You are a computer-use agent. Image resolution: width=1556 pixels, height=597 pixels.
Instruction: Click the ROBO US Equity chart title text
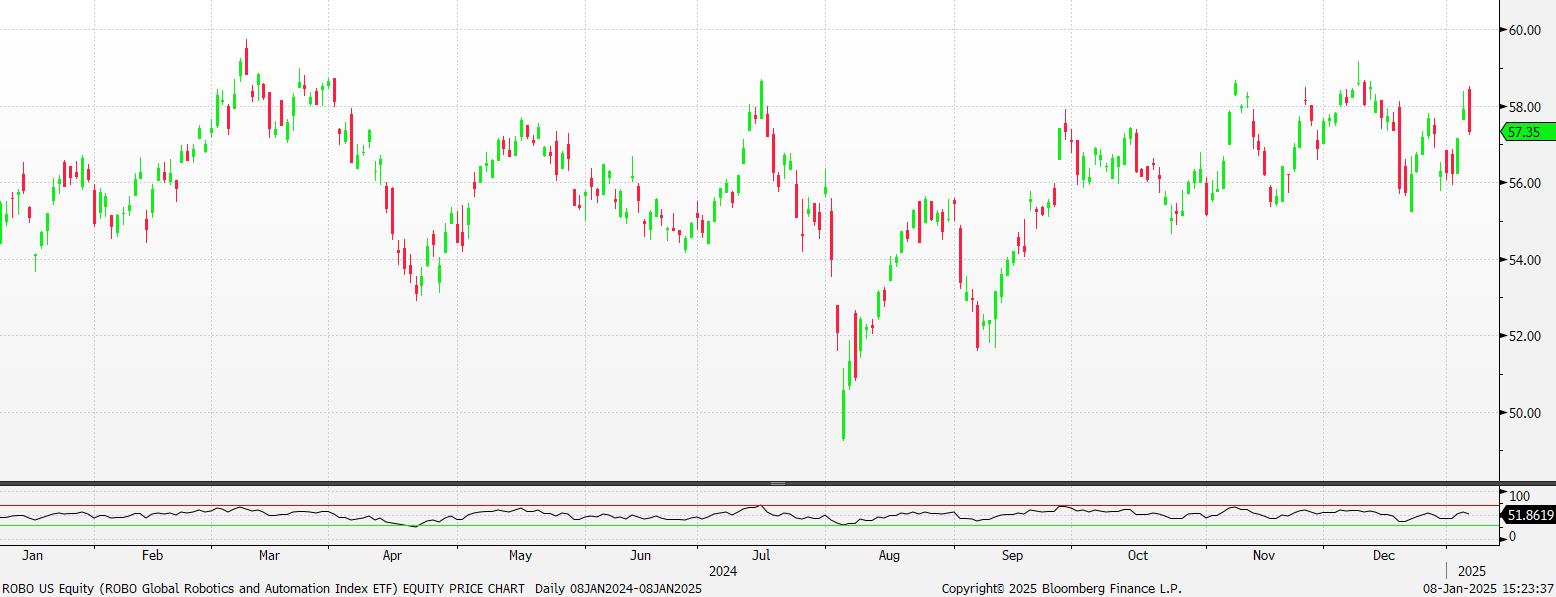pos(351,588)
